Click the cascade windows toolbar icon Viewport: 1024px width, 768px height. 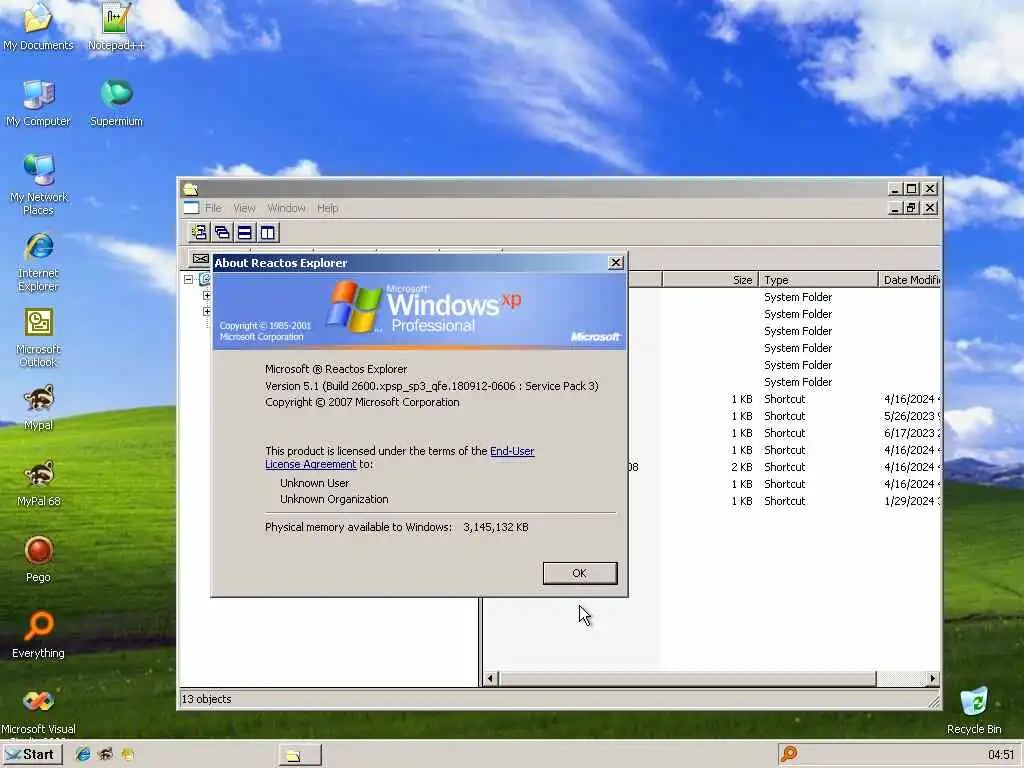[x=222, y=232]
